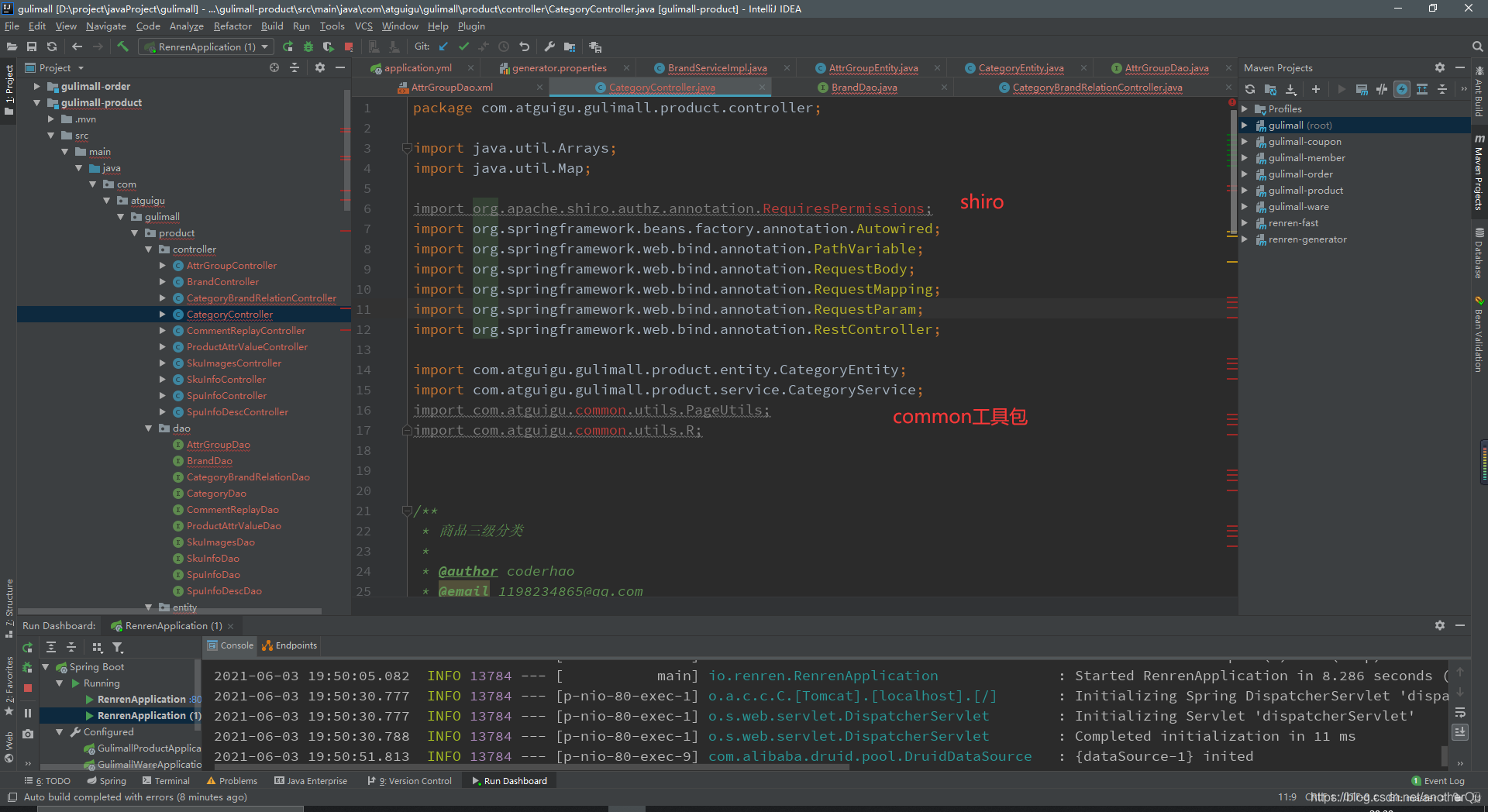Open Settings via the wrench icon
This screenshot has height=812, width=1488.
(x=549, y=46)
